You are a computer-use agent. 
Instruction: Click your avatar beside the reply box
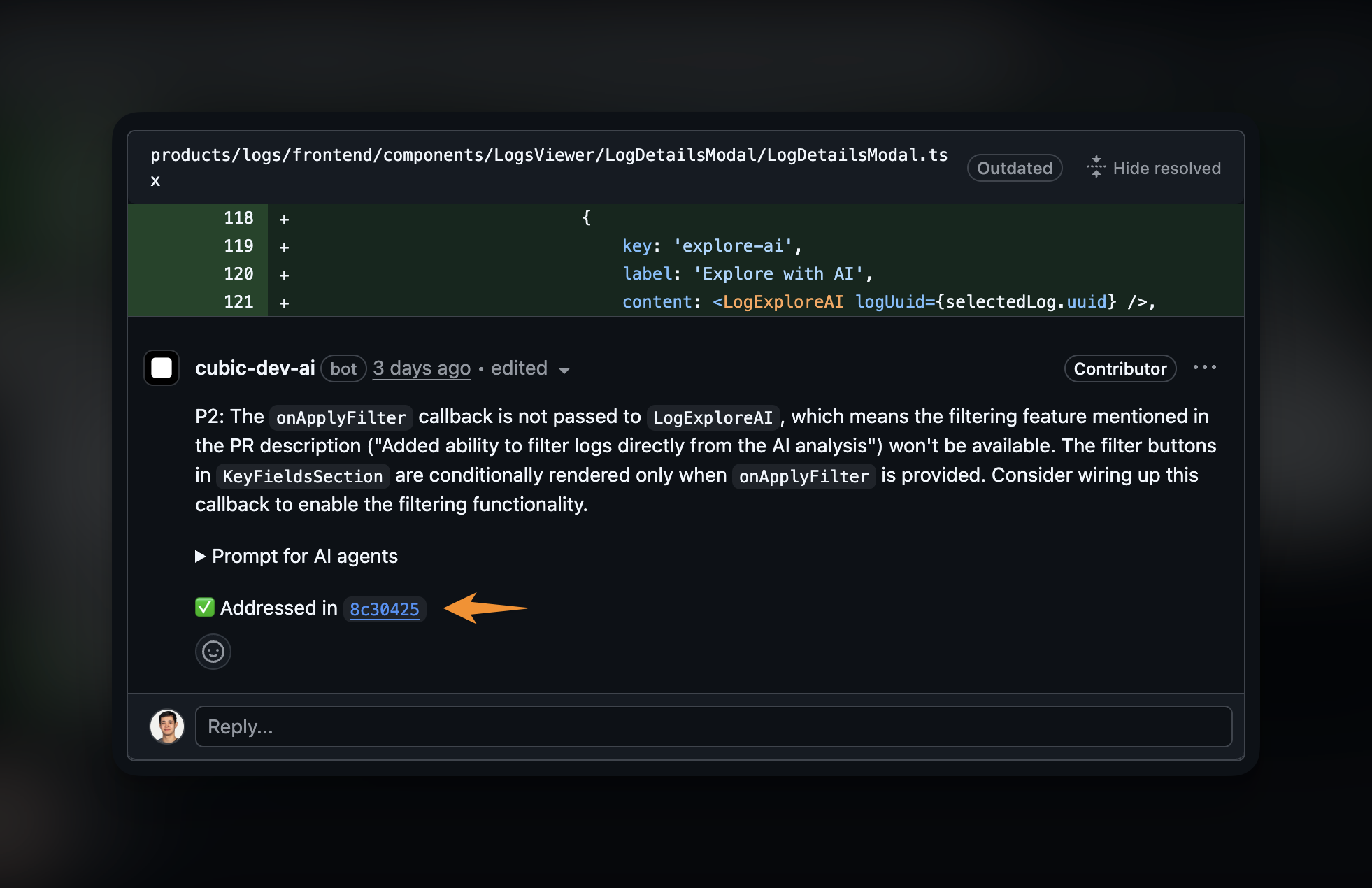tap(167, 726)
